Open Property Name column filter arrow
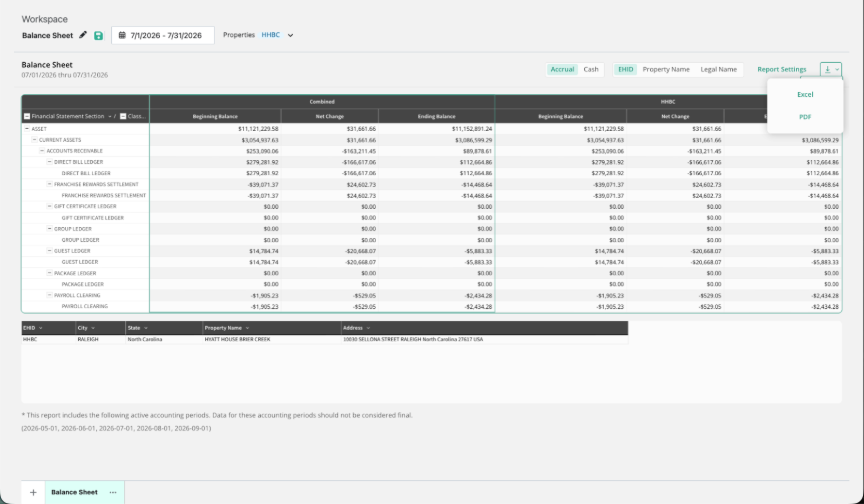The width and height of the screenshot is (864, 504). pos(247,328)
